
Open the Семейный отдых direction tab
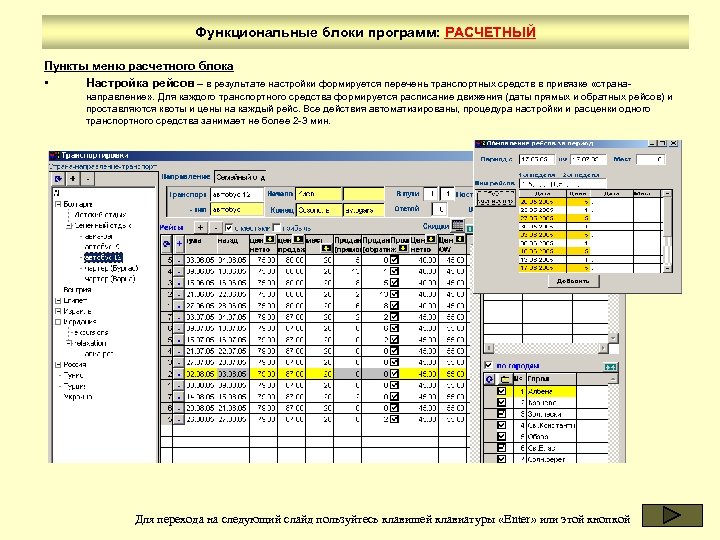tap(240, 177)
